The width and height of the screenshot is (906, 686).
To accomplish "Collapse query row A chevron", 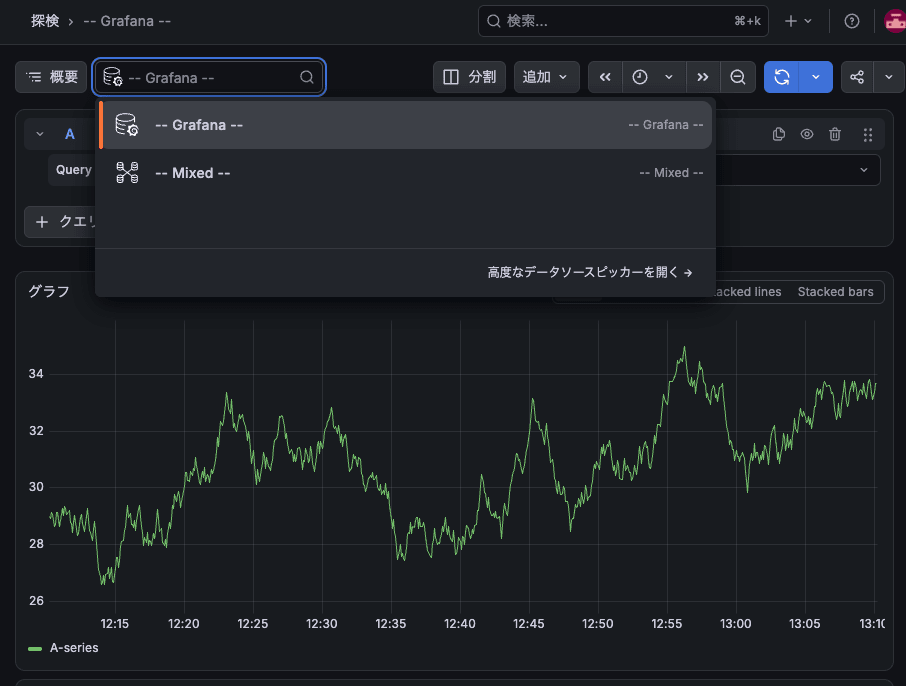I will (40, 134).
